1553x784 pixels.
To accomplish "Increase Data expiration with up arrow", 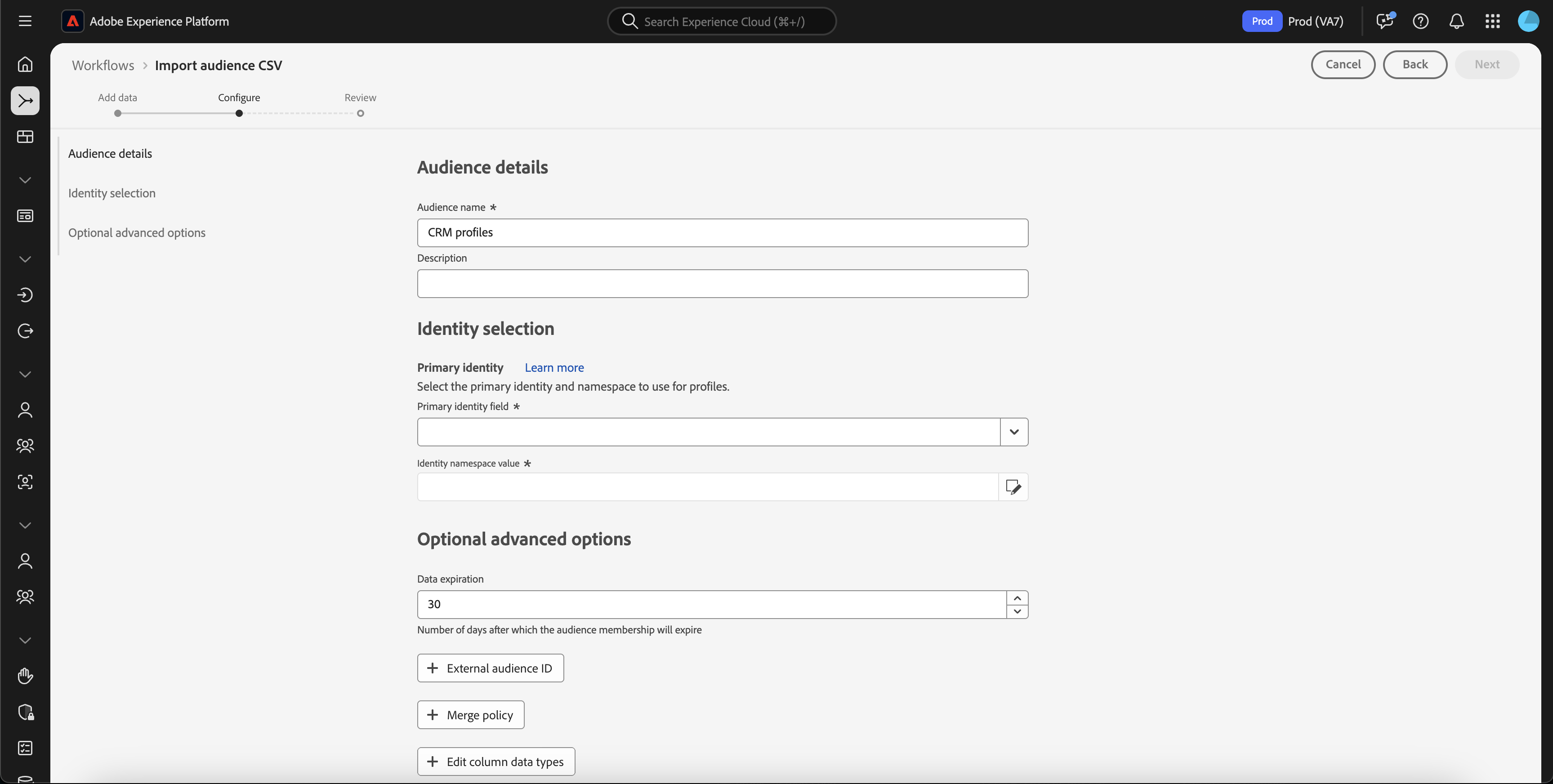I will coord(1017,598).
